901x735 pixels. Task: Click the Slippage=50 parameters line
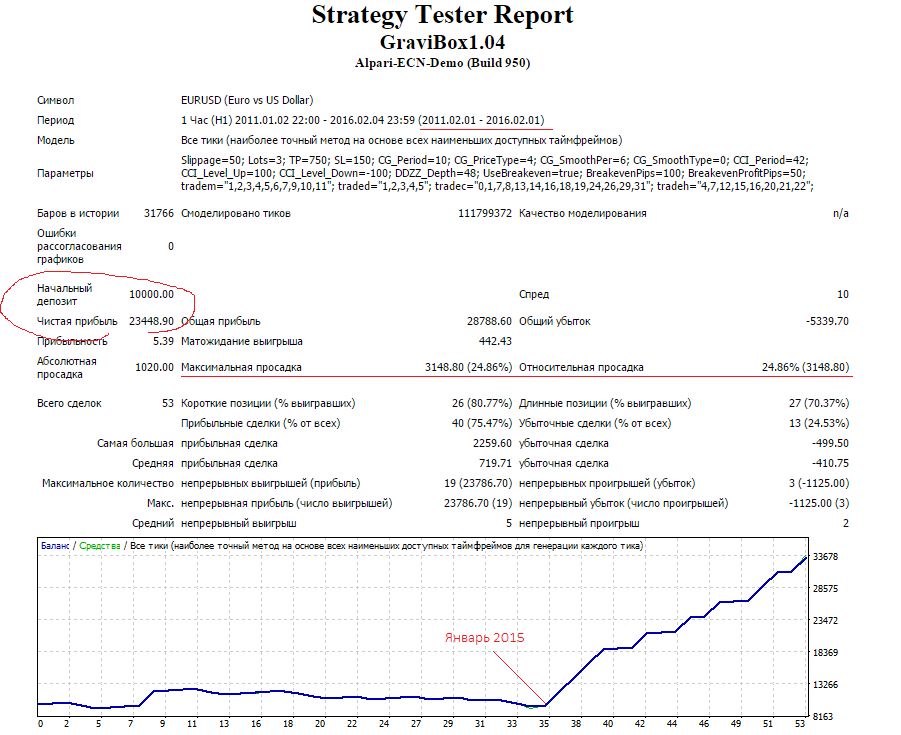point(495,160)
